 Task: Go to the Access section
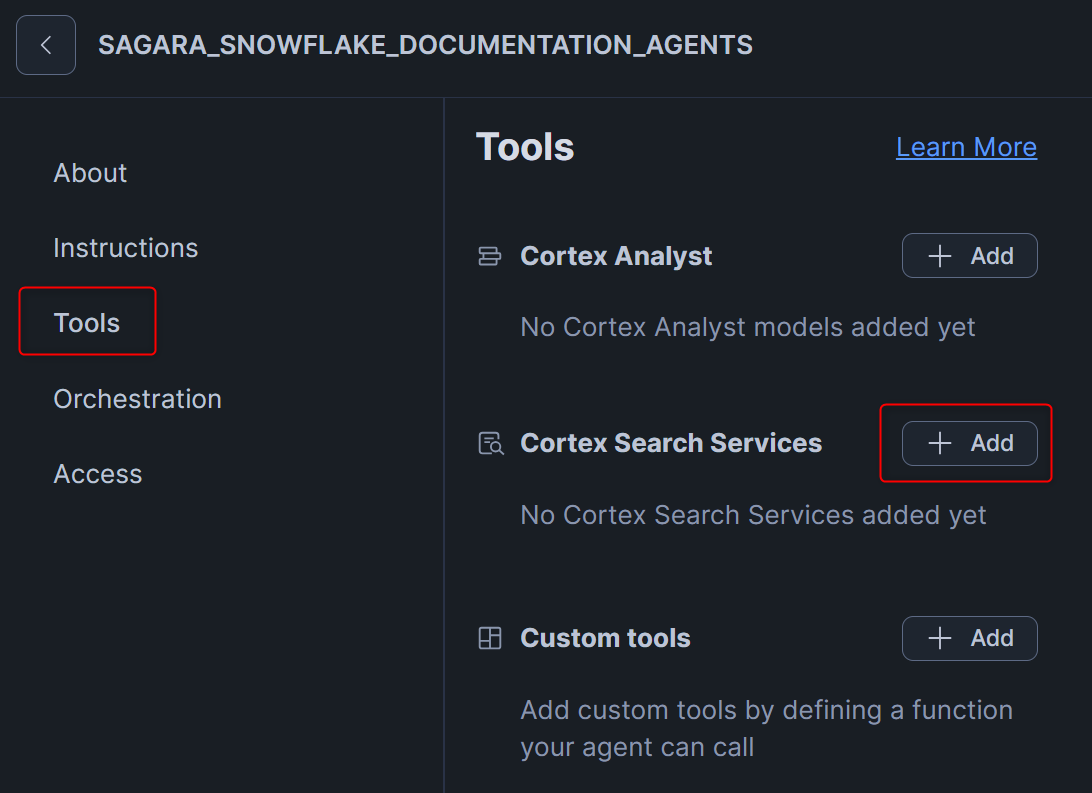(x=98, y=474)
